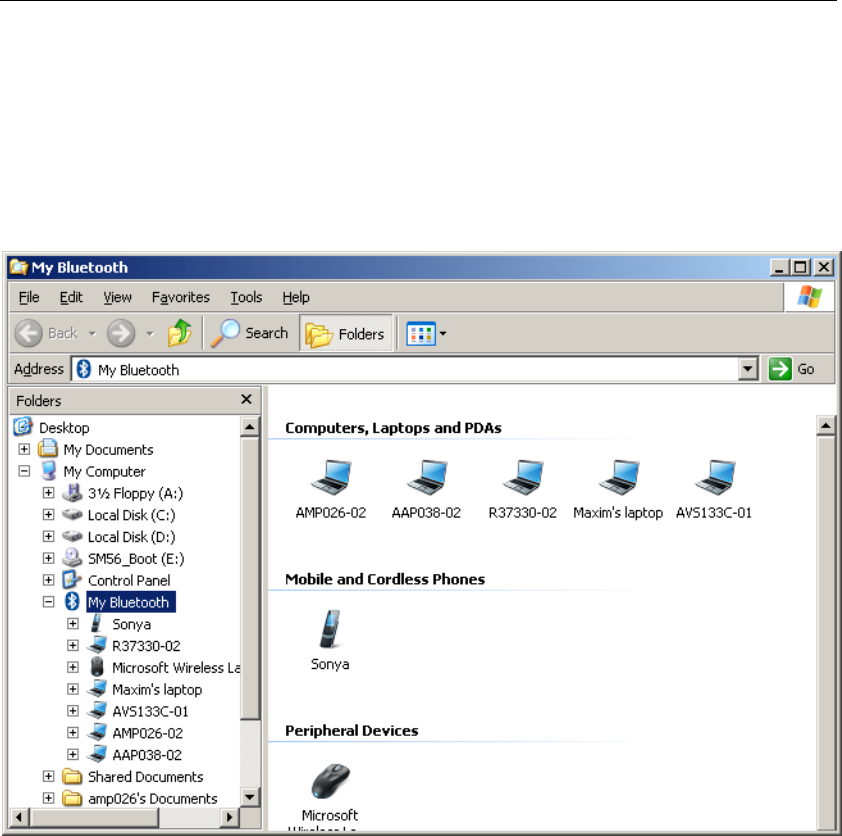Select Microsoft Wireless device in folder tree
842x836 pixels.
[x=176, y=668]
